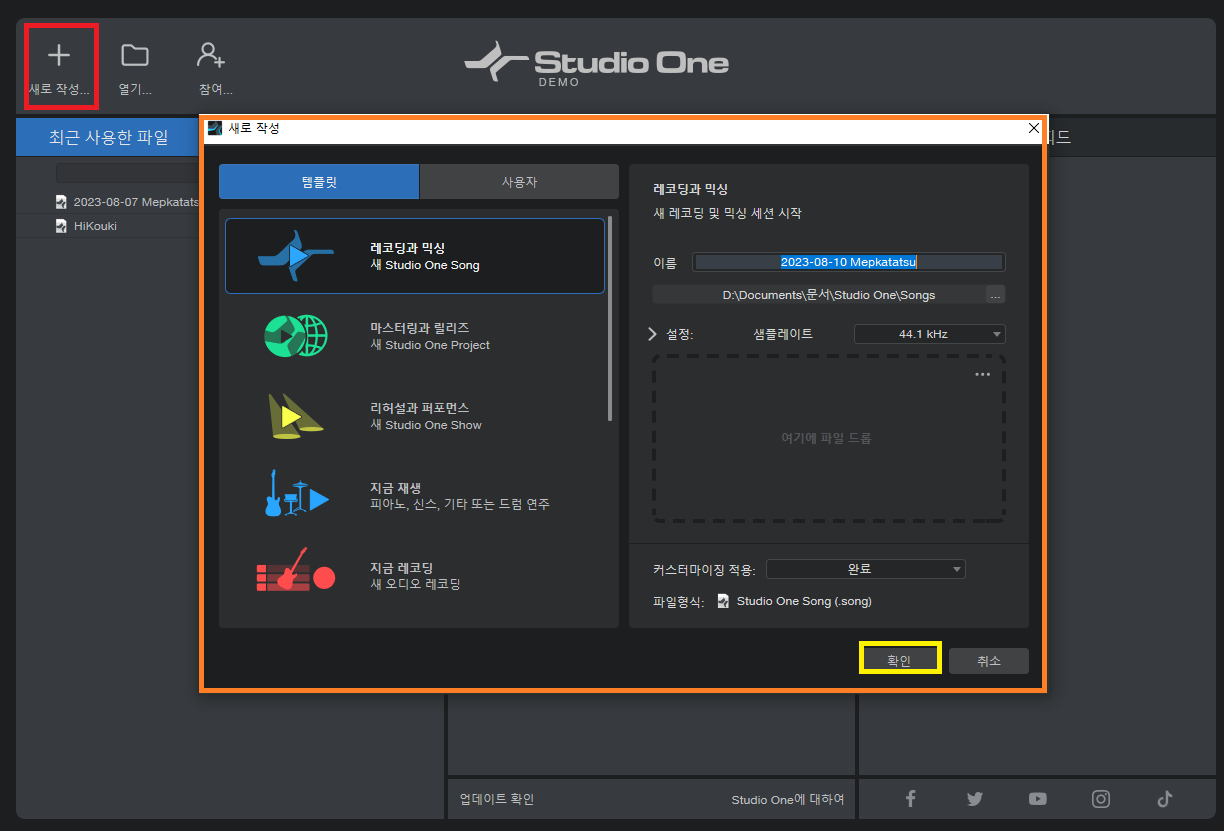Click the recent files search field
This screenshot has height=831, width=1224.
pos(128,172)
